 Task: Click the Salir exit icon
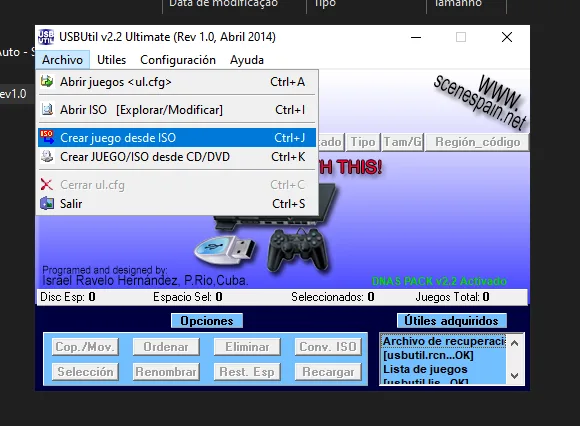[x=47, y=203]
